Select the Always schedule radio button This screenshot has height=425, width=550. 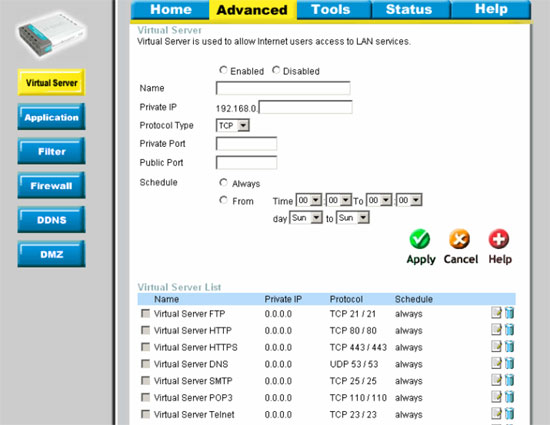223,182
